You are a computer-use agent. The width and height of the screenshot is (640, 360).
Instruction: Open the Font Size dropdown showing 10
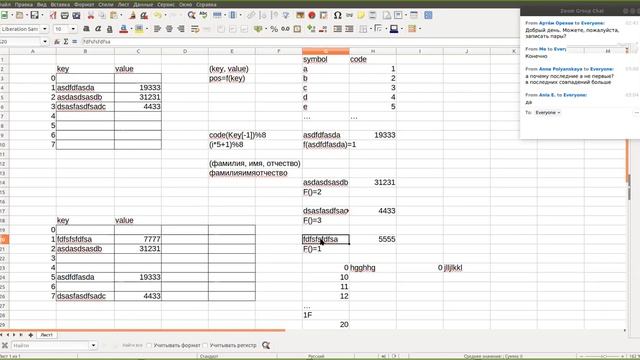pos(73,29)
